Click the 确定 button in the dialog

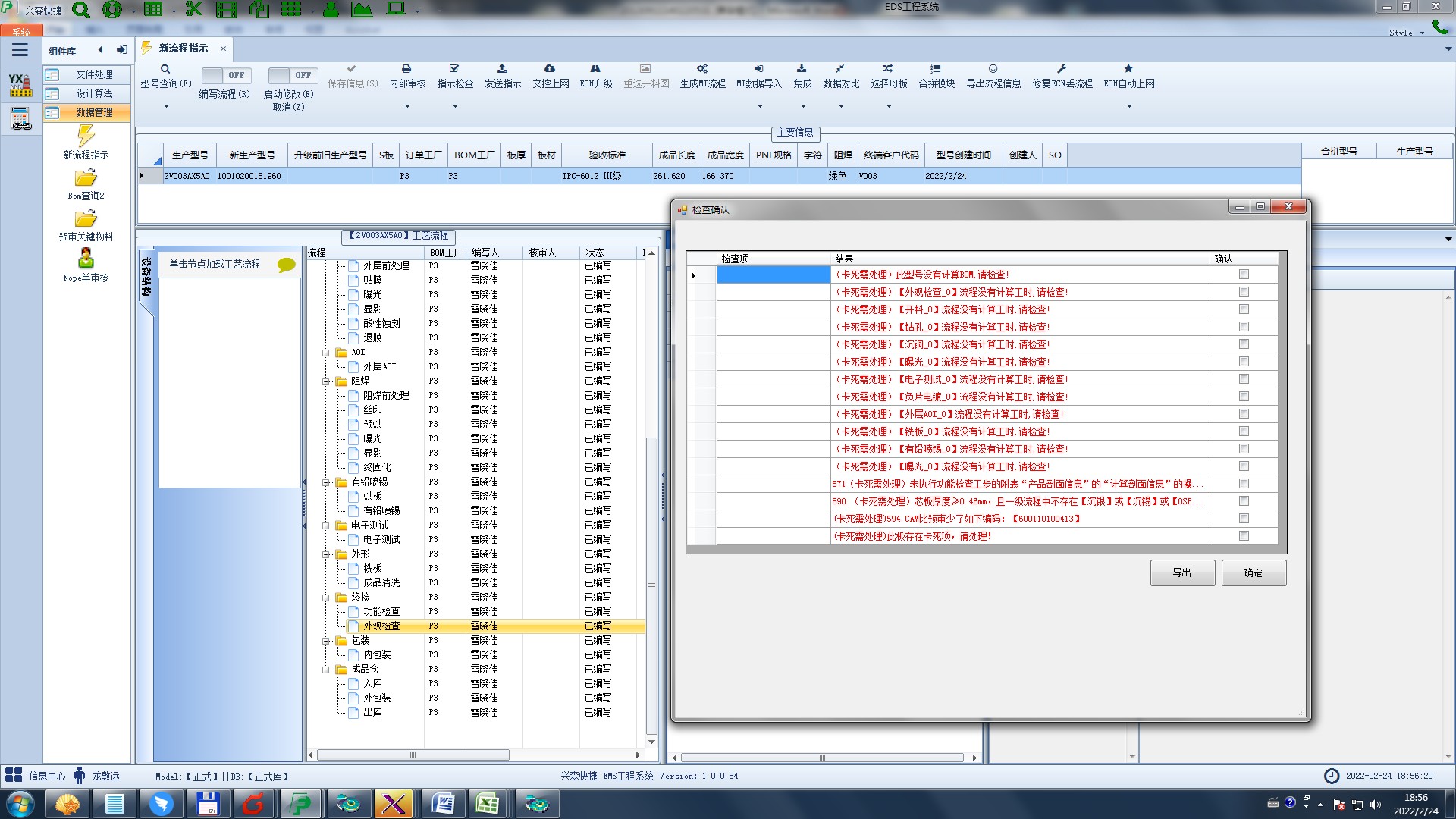pyautogui.click(x=1253, y=573)
